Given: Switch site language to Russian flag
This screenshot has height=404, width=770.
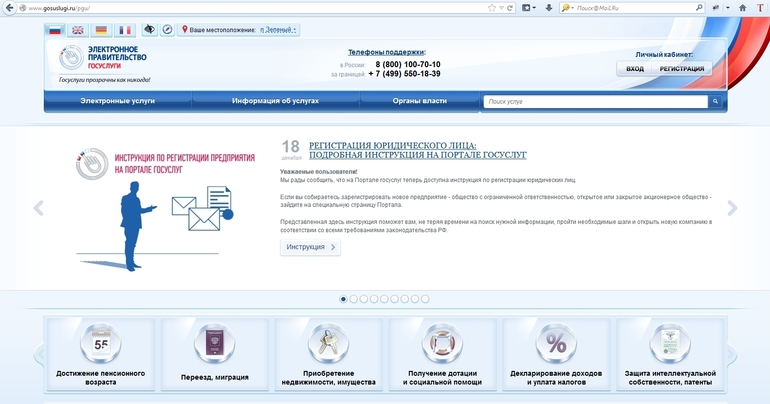Looking at the screenshot, I should point(55,30).
